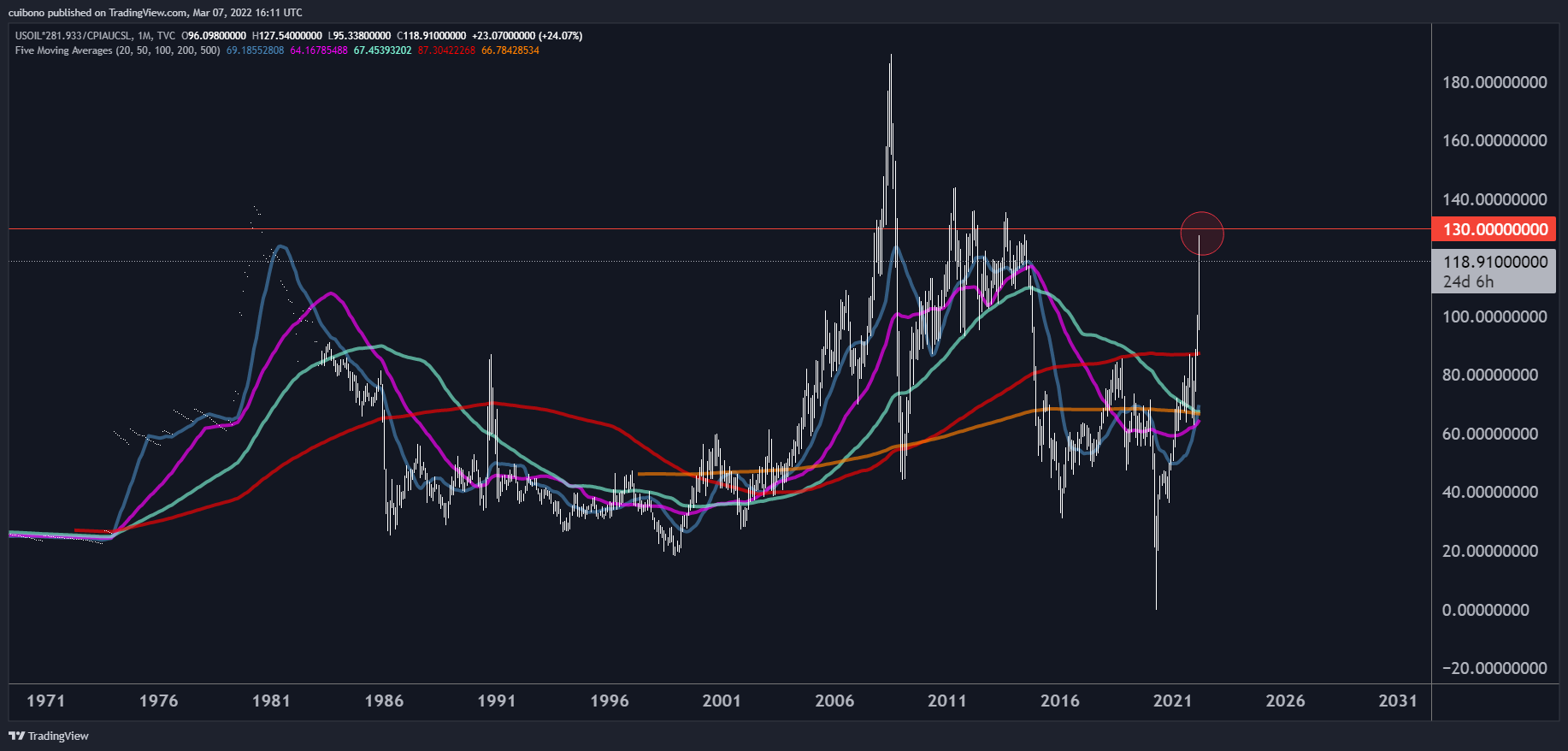1568x751 pixels.
Task: Click the high value H127.54000000
Action: click(x=287, y=36)
